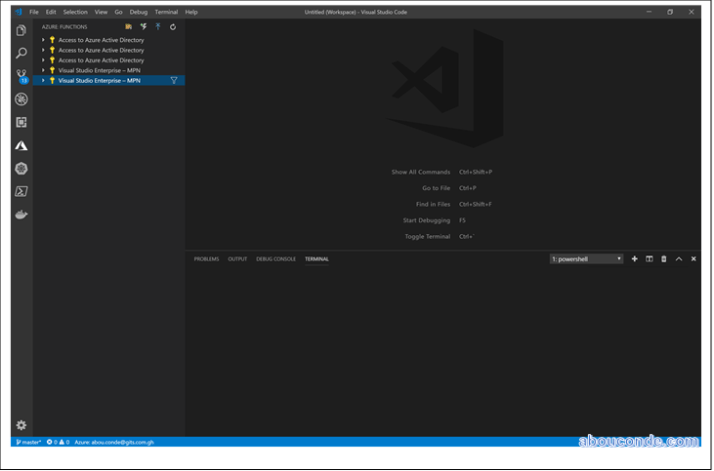Click the master branch in status bar
The width and height of the screenshot is (714, 471).
[29, 441]
